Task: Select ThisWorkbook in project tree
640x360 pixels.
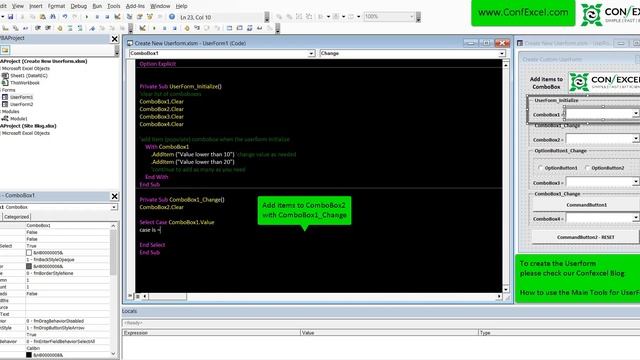Action: pos(24,83)
